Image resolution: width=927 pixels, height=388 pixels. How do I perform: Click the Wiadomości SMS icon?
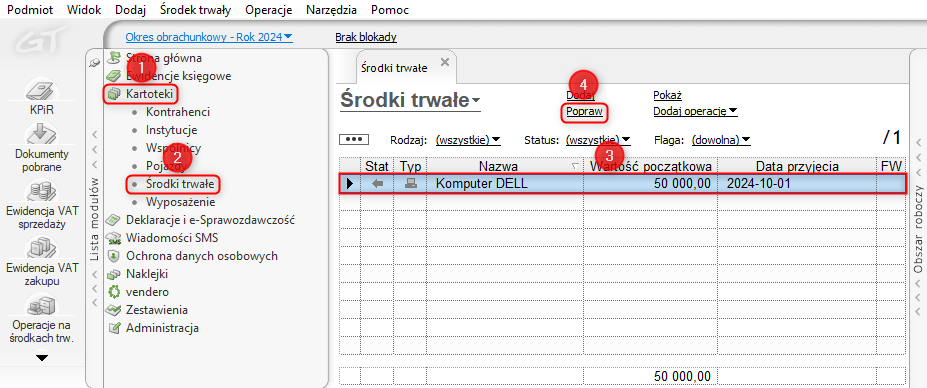(113, 238)
